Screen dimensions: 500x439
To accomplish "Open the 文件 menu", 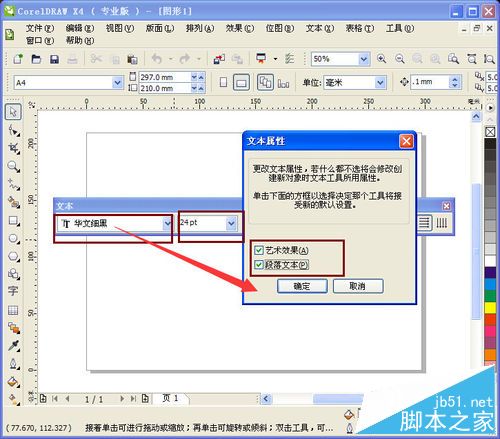I will (x=40, y=29).
